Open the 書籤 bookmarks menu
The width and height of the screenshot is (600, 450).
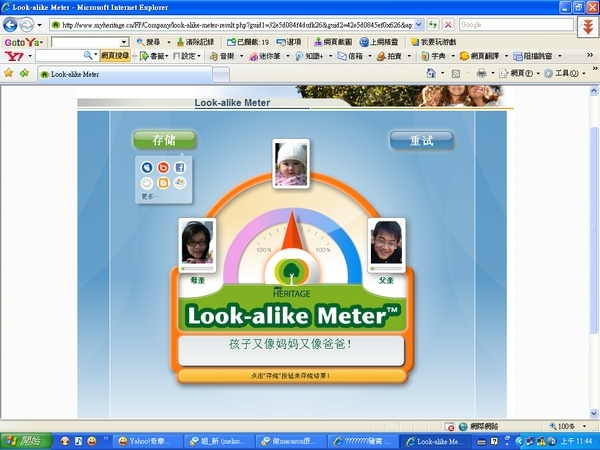(154, 56)
